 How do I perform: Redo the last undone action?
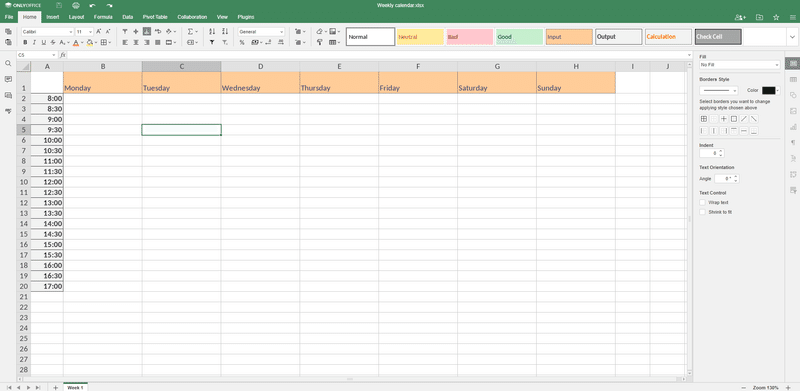(x=109, y=5)
